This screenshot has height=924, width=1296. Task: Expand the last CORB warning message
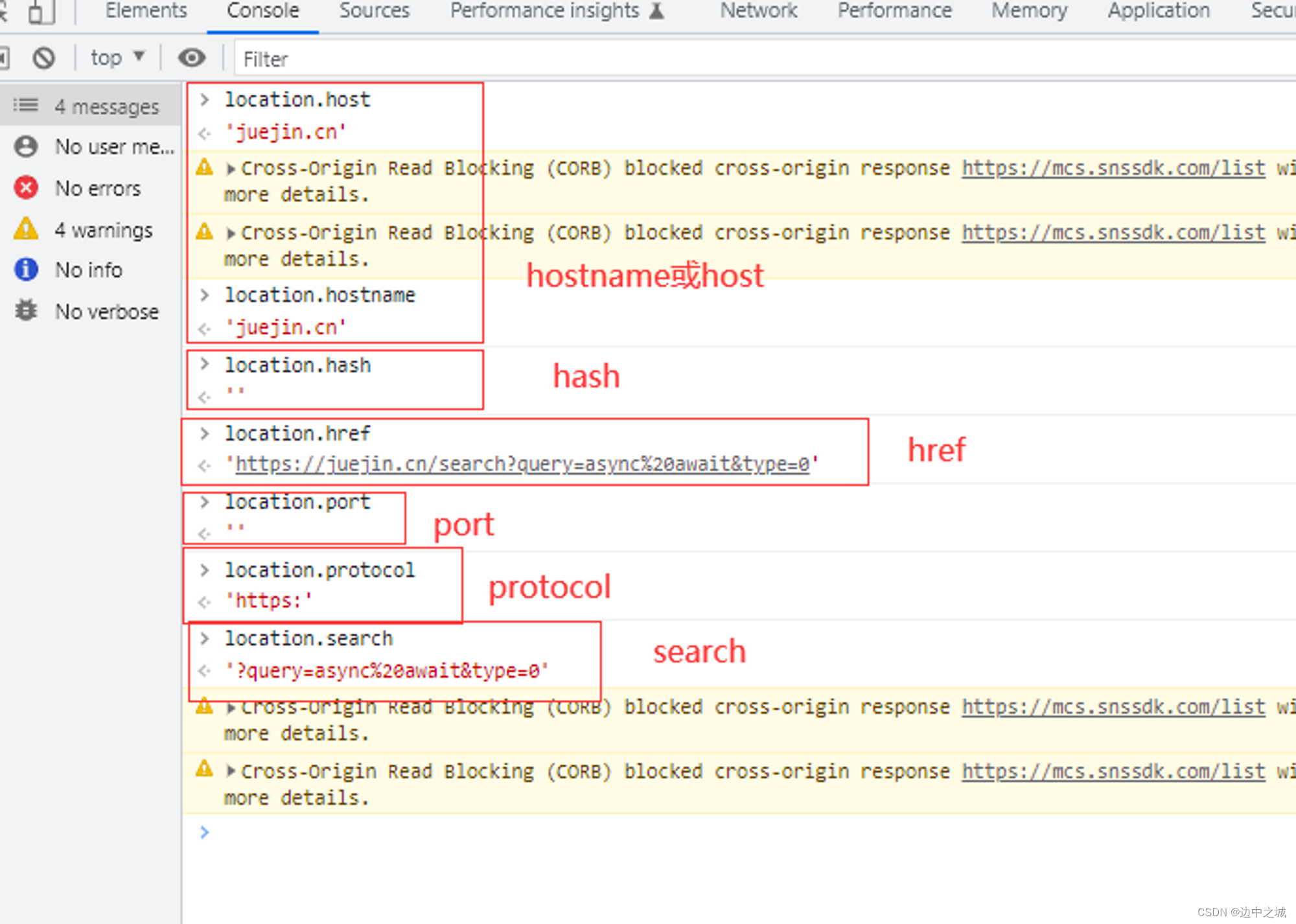pos(231,771)
